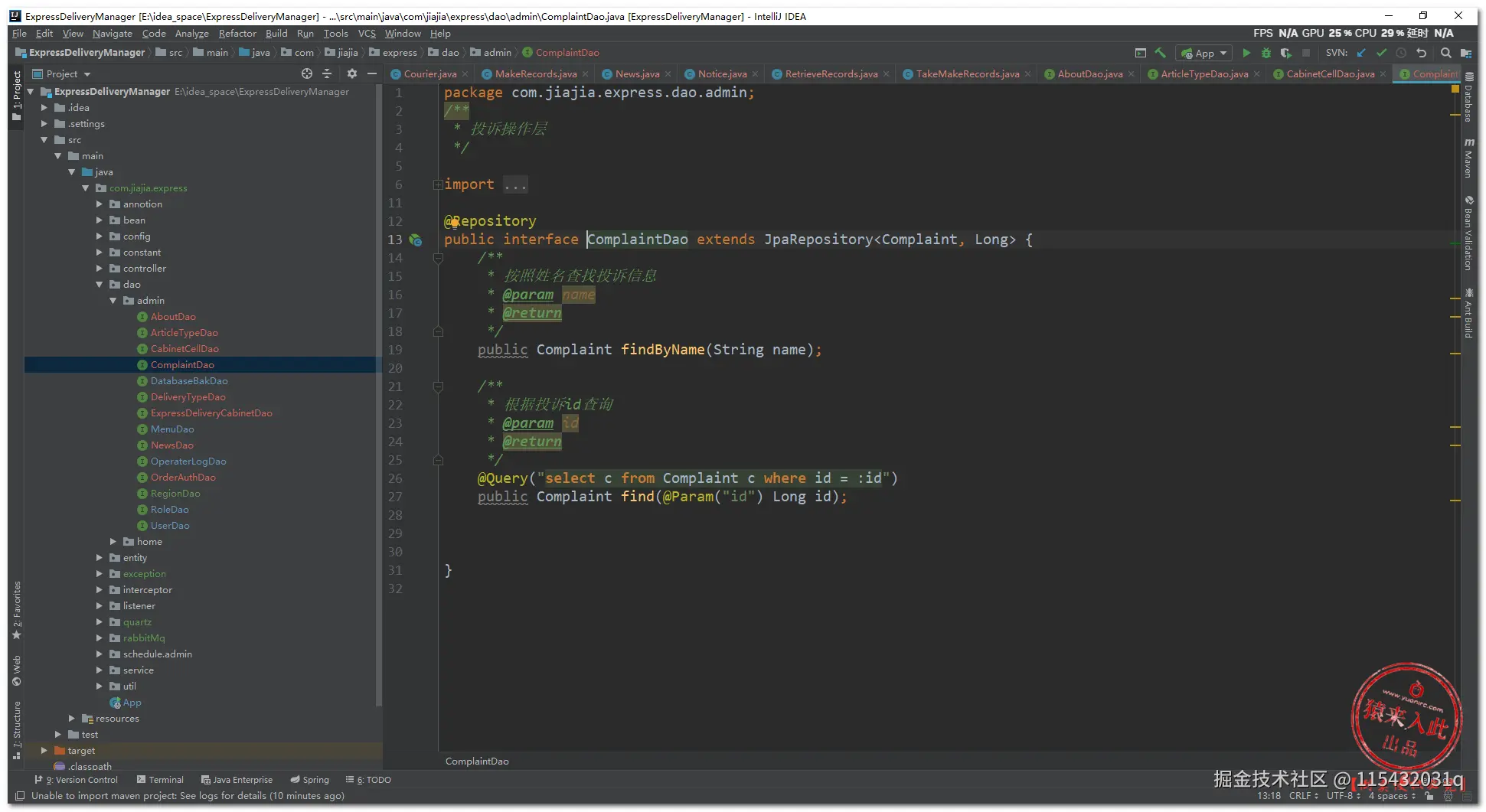
Task: Click the Build project hammer icon
Action: point(1161,53)
